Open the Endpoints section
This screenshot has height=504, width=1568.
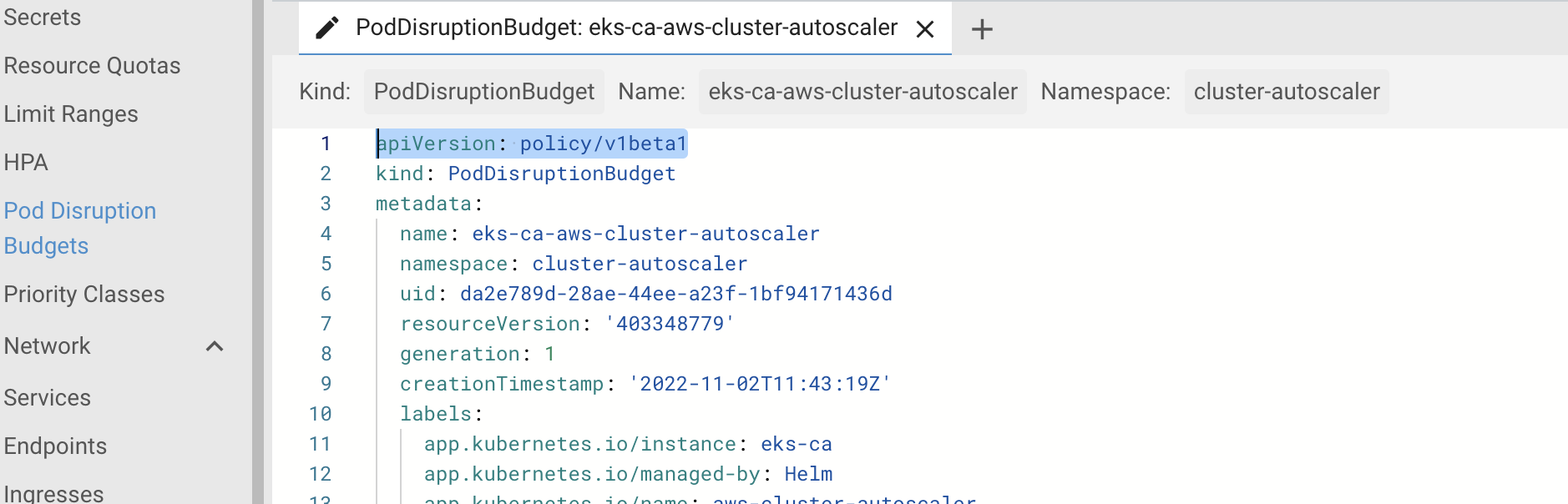55,446
